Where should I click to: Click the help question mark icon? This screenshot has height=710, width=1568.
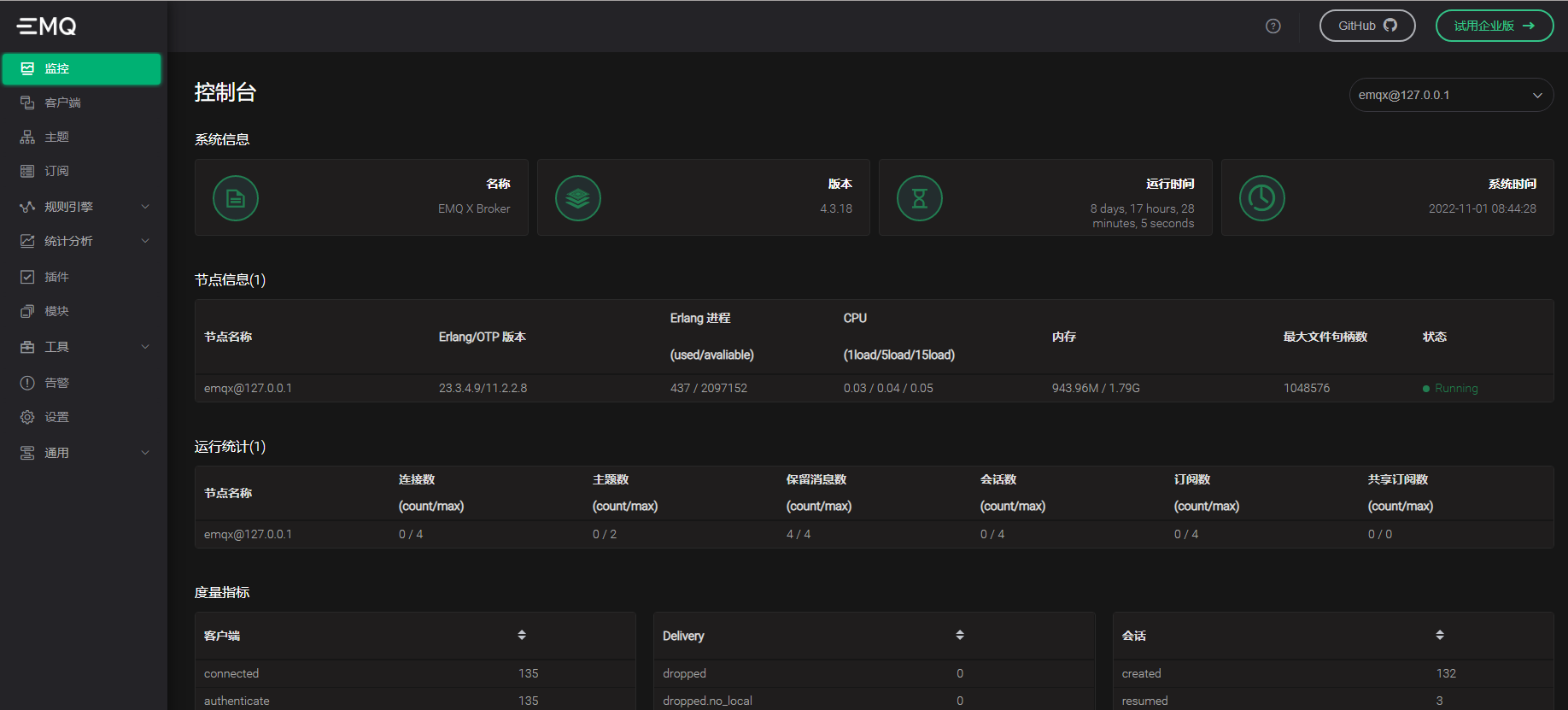(1273, 26)
